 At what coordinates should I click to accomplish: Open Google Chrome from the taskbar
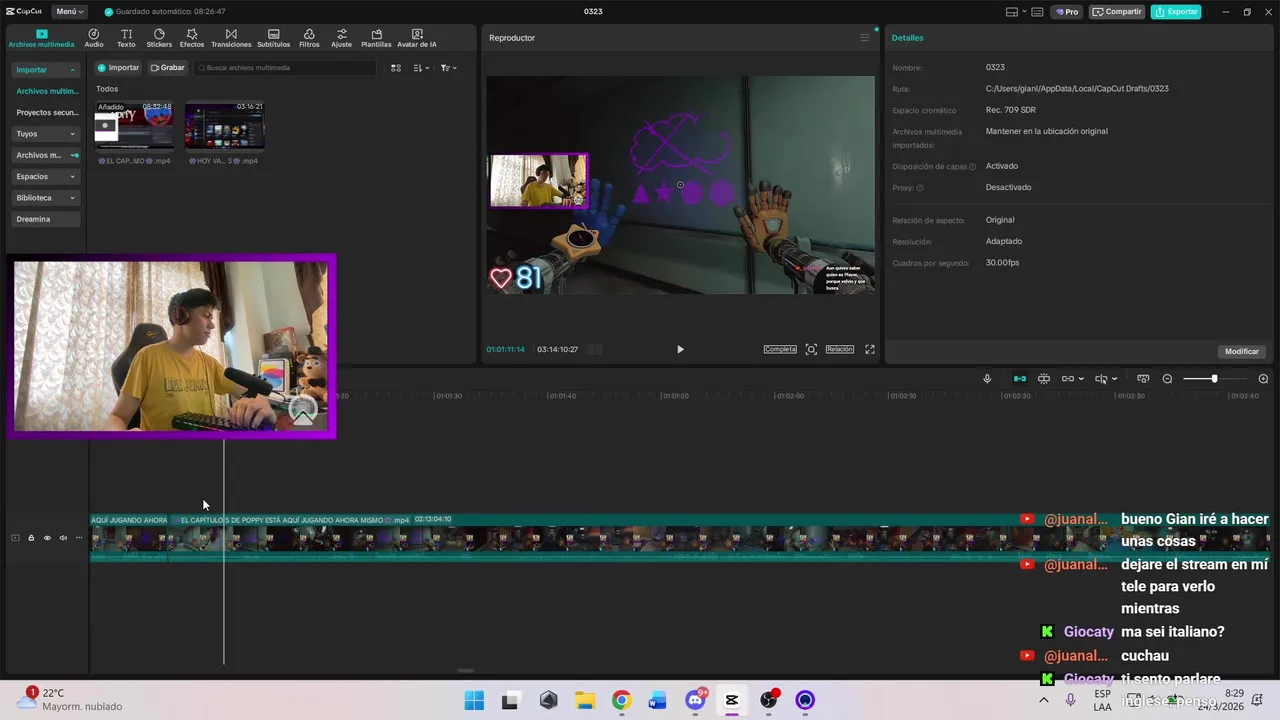point(622,700)
